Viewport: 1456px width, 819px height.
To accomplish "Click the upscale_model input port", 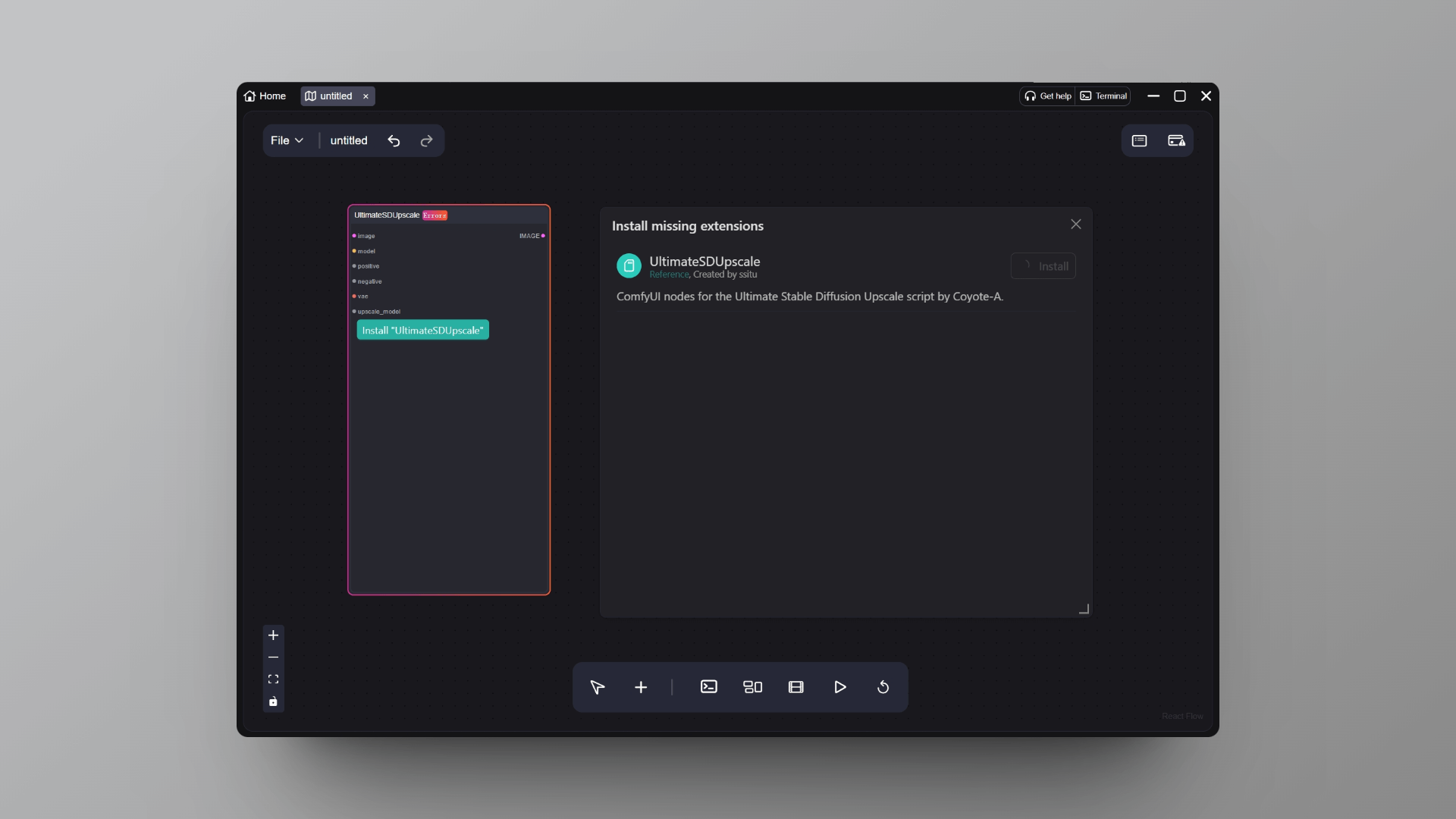I will pyautogui.click(x=354, y=312).
